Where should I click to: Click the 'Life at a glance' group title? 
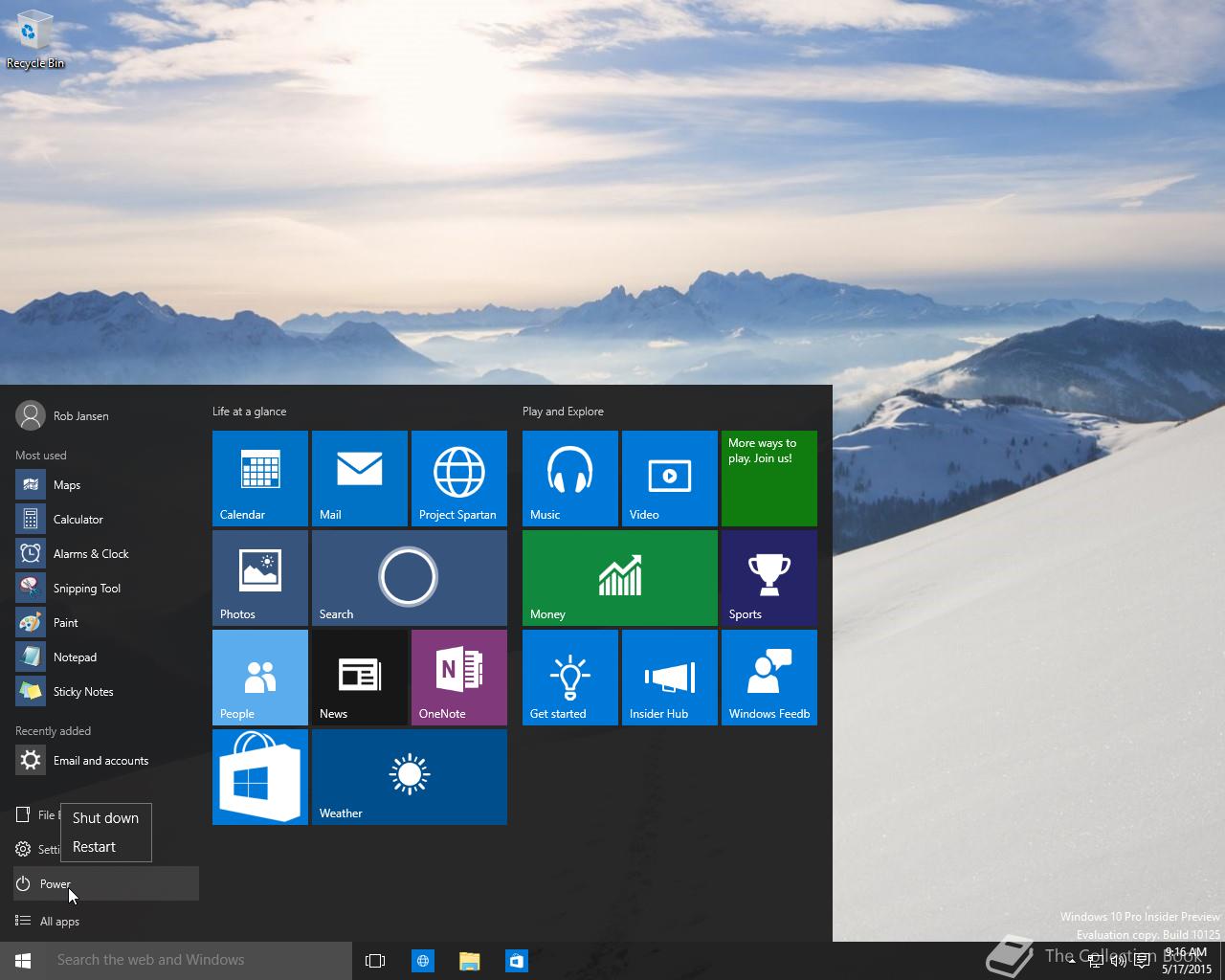coord(249,412)
